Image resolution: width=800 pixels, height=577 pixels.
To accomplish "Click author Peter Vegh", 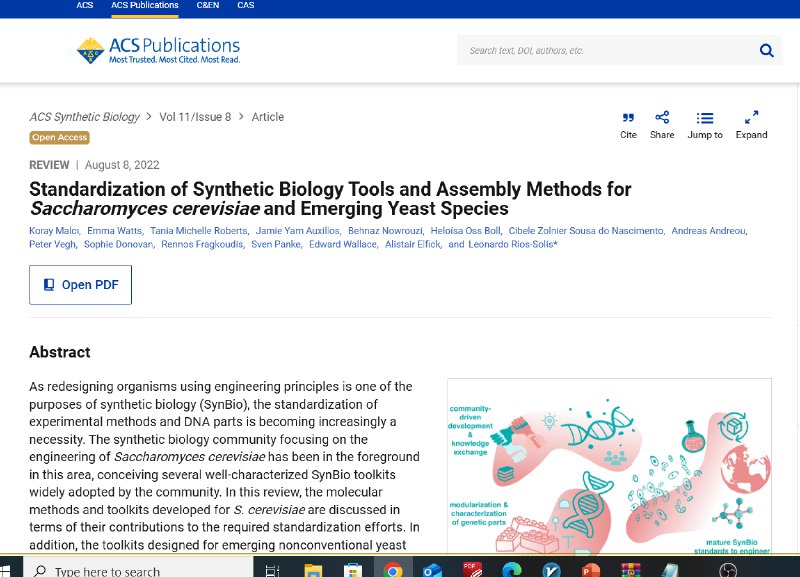I will [x=52, y=244].
